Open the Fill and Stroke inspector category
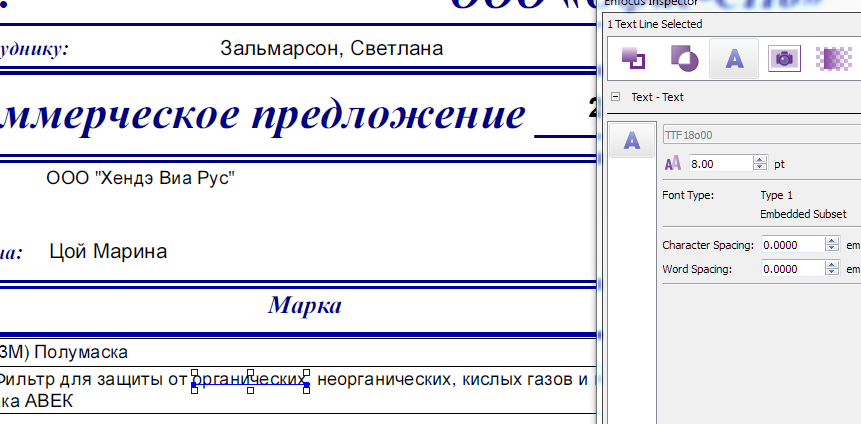This screenshot has width=861, height=424. coord(633,58)
